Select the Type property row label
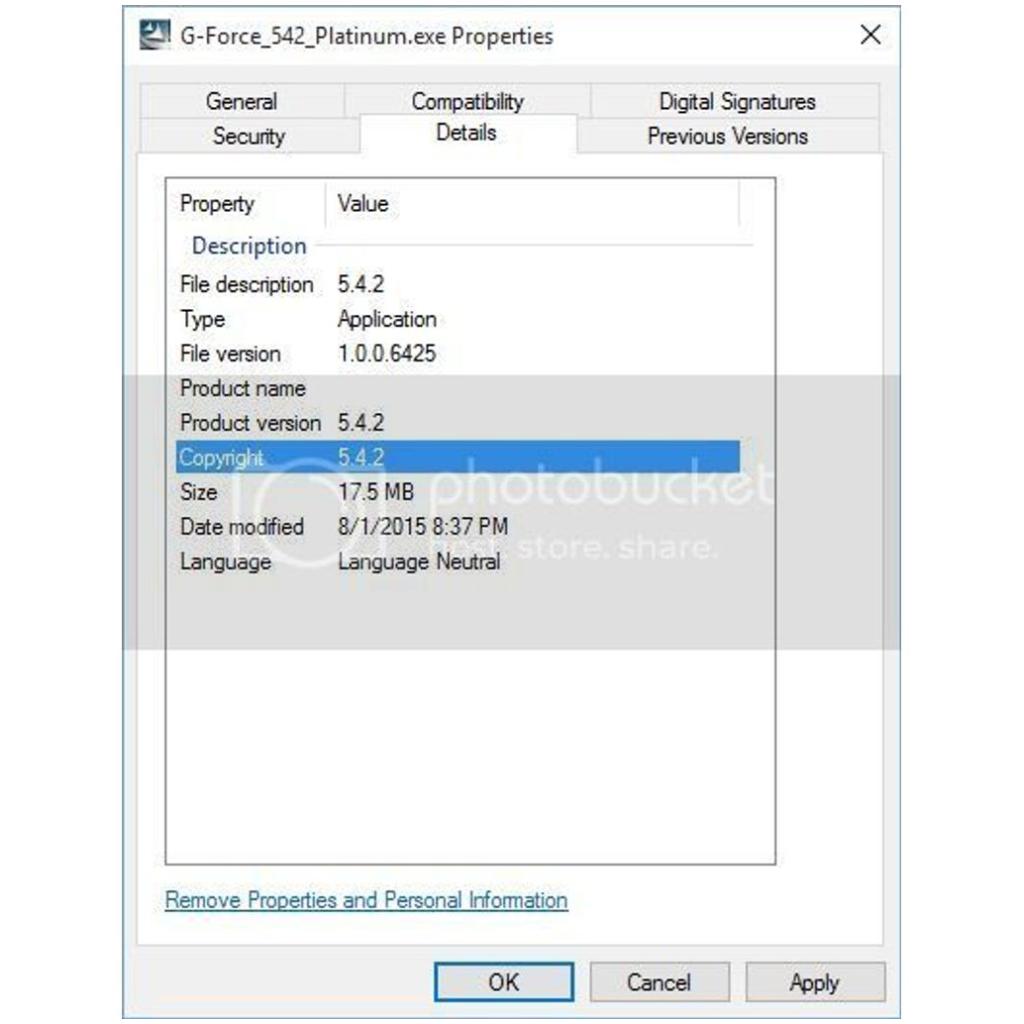The height and width of the screenshot is (1024, 1024). click(202, 319)
